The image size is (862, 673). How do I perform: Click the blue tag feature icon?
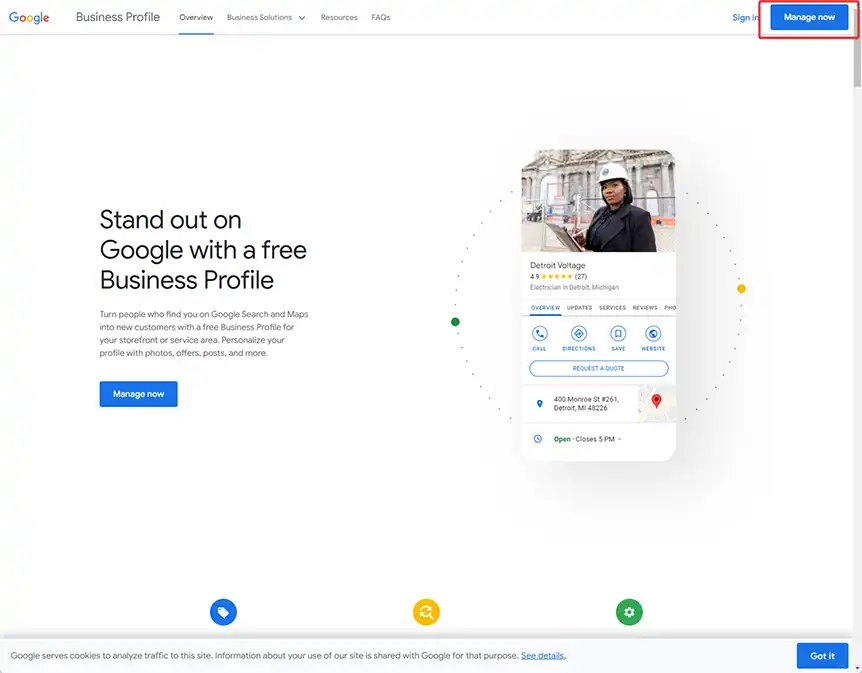pos(223,612)
